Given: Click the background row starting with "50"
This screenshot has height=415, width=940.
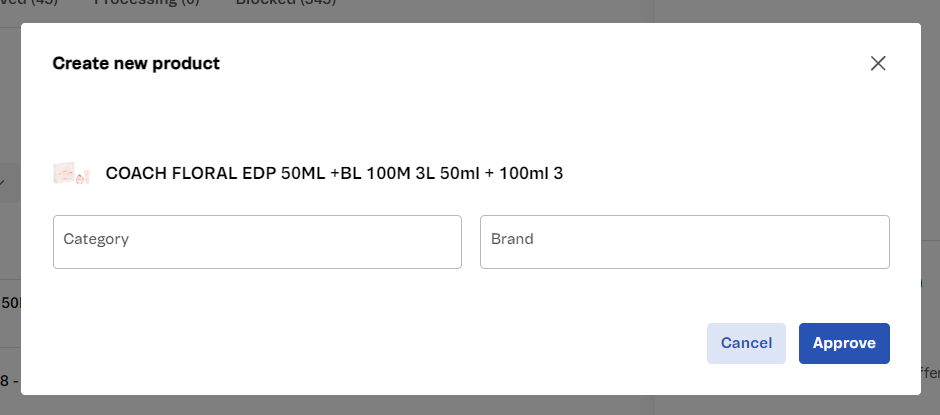Looking at the screenshot, I should point(9,302).
